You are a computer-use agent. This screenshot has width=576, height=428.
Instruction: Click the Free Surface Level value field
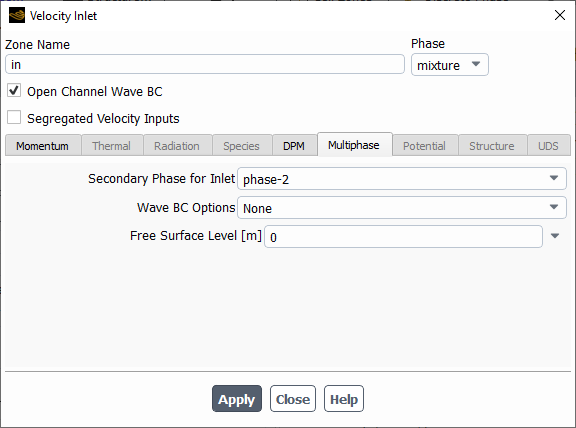tap(403, 237)
